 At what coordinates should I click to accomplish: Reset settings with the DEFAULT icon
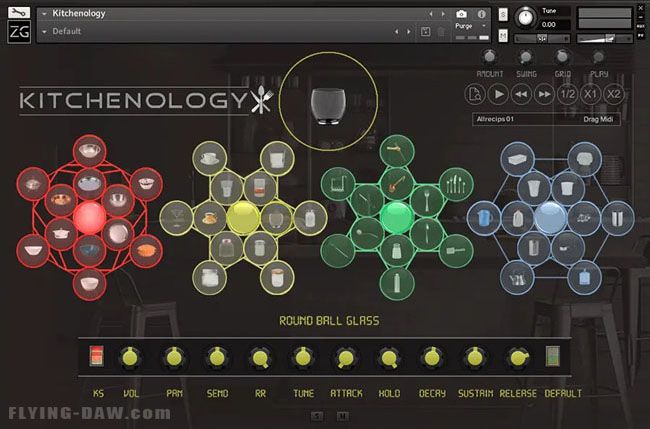[553, 356]
